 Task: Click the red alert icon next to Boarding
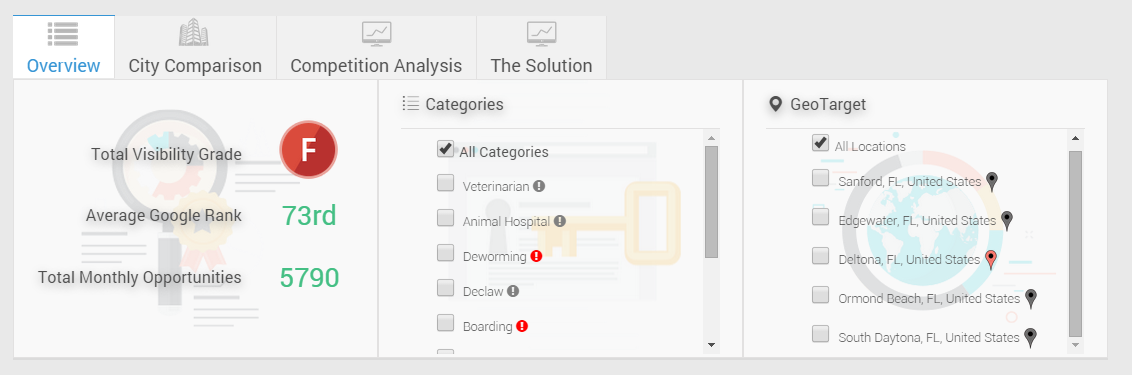[x=522, y=326]
